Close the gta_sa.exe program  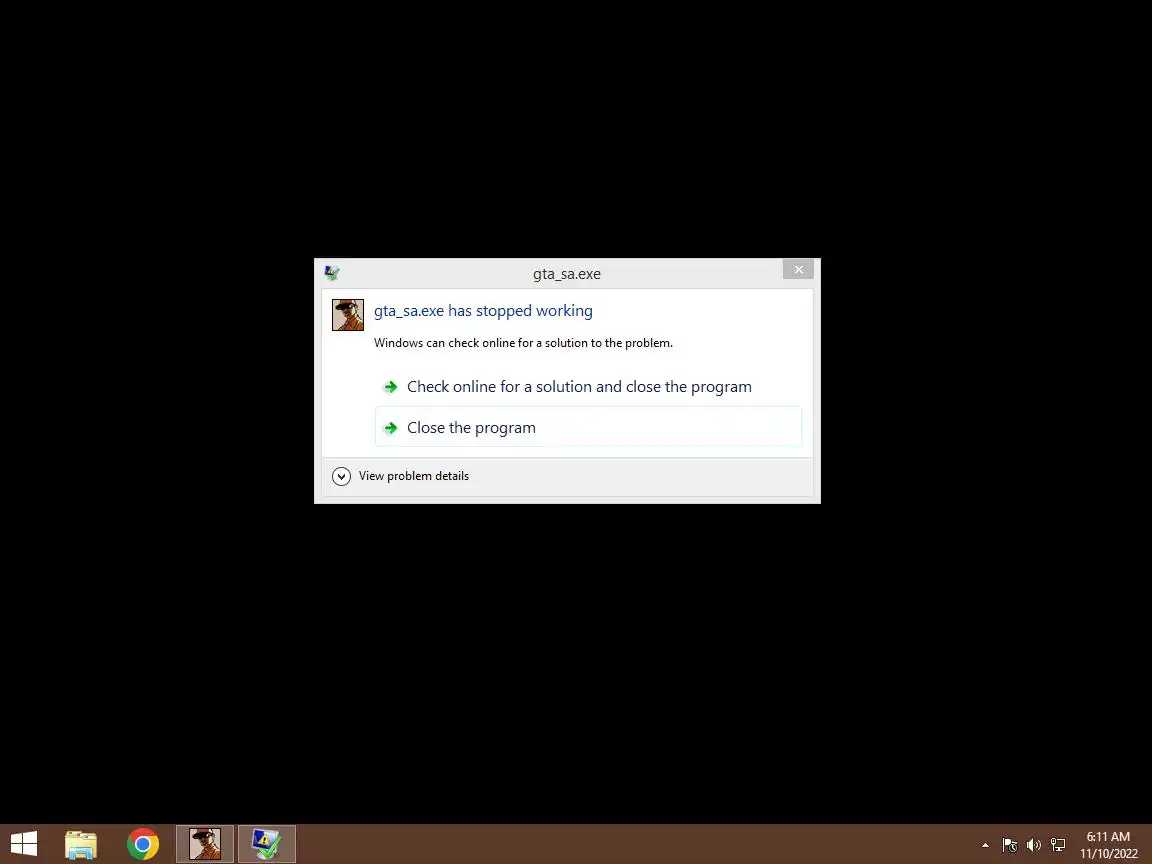click(x=588, y=427)
